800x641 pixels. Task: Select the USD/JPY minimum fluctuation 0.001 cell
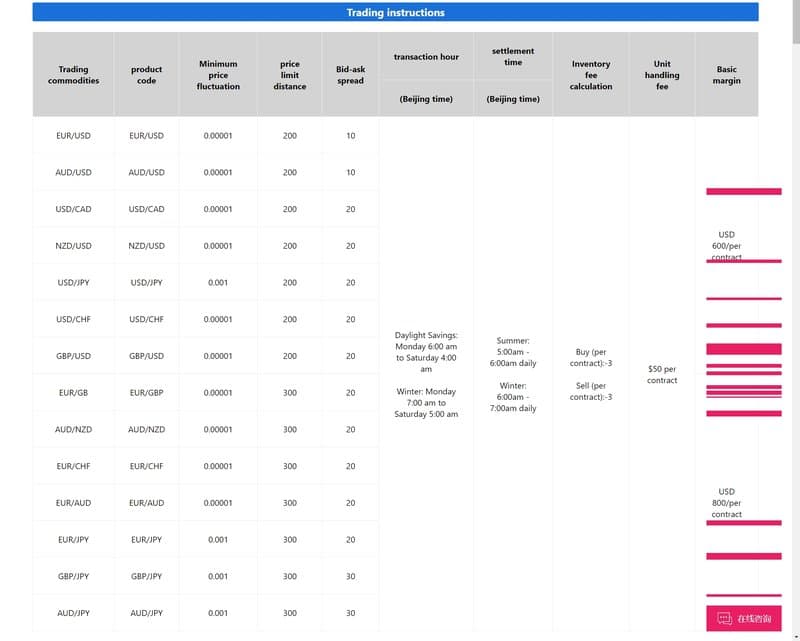click(218, 283)
